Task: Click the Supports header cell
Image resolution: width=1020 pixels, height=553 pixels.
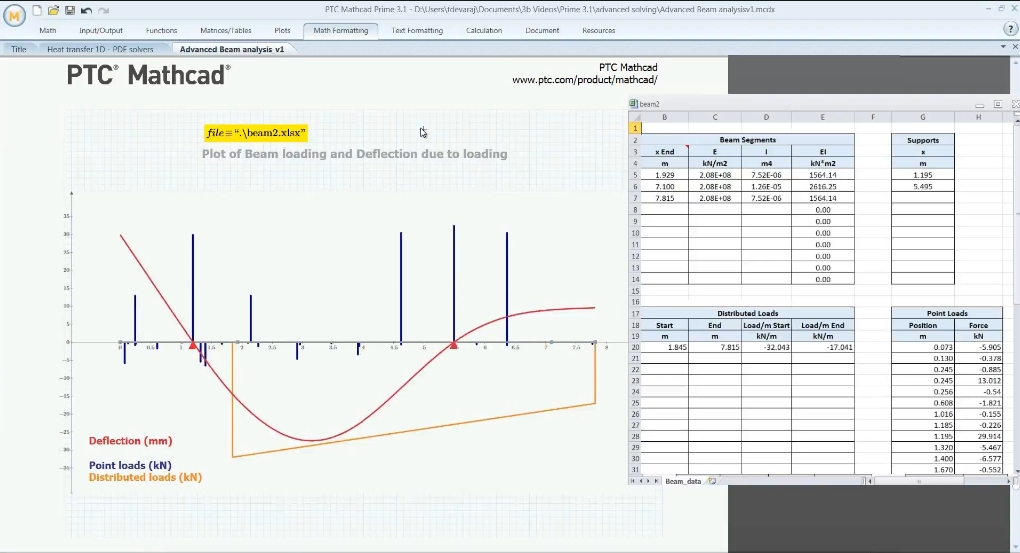Action: tap(922, 140)
